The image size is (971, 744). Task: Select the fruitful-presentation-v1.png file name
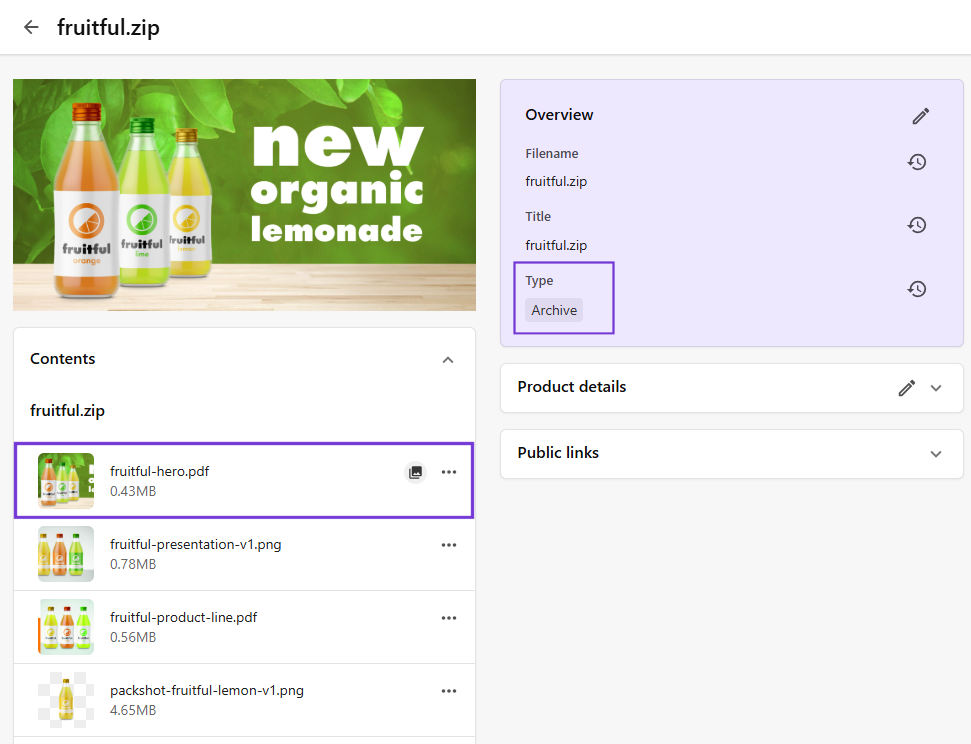[196, 545]
